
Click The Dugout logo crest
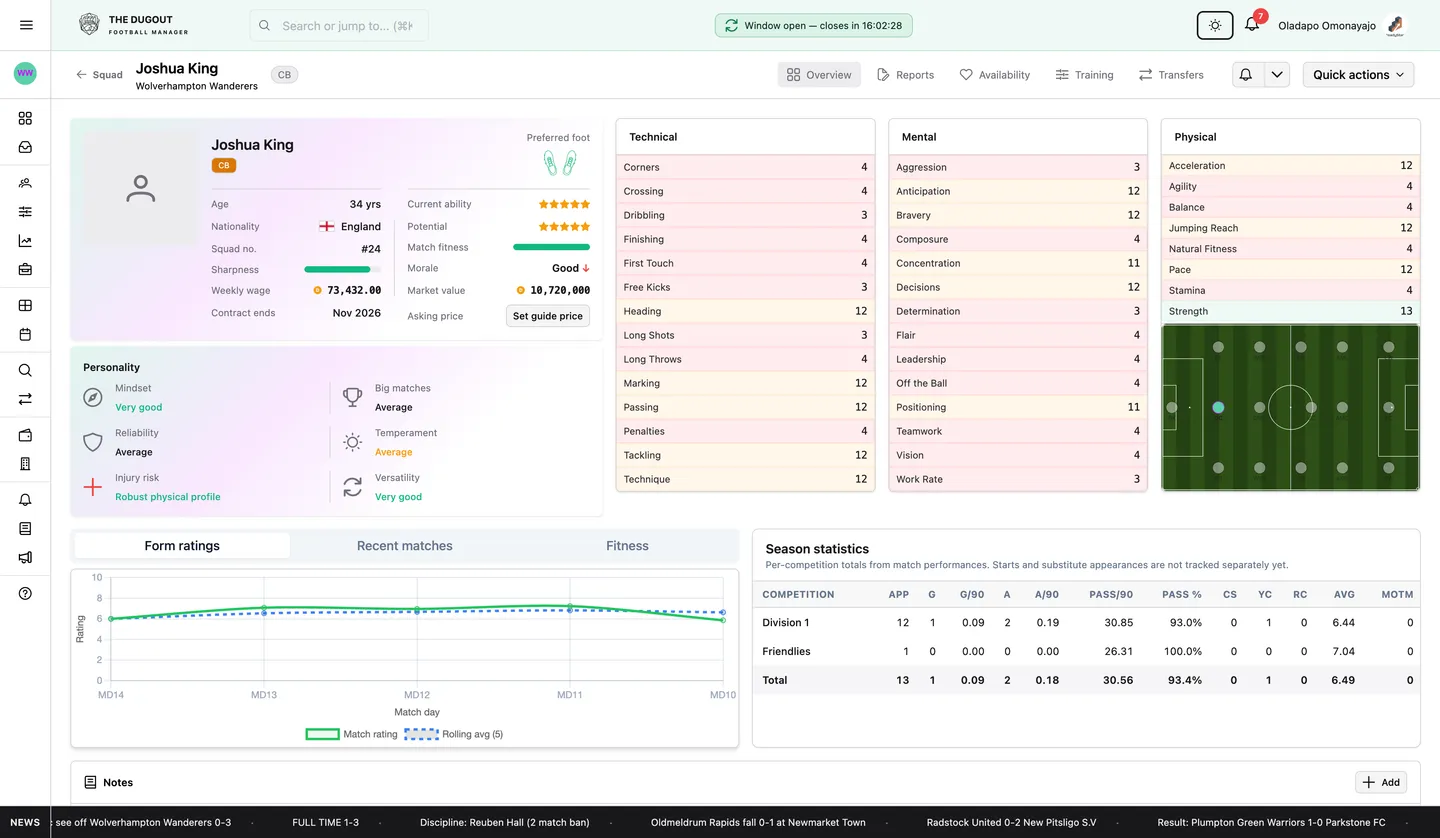coord(89,25)
